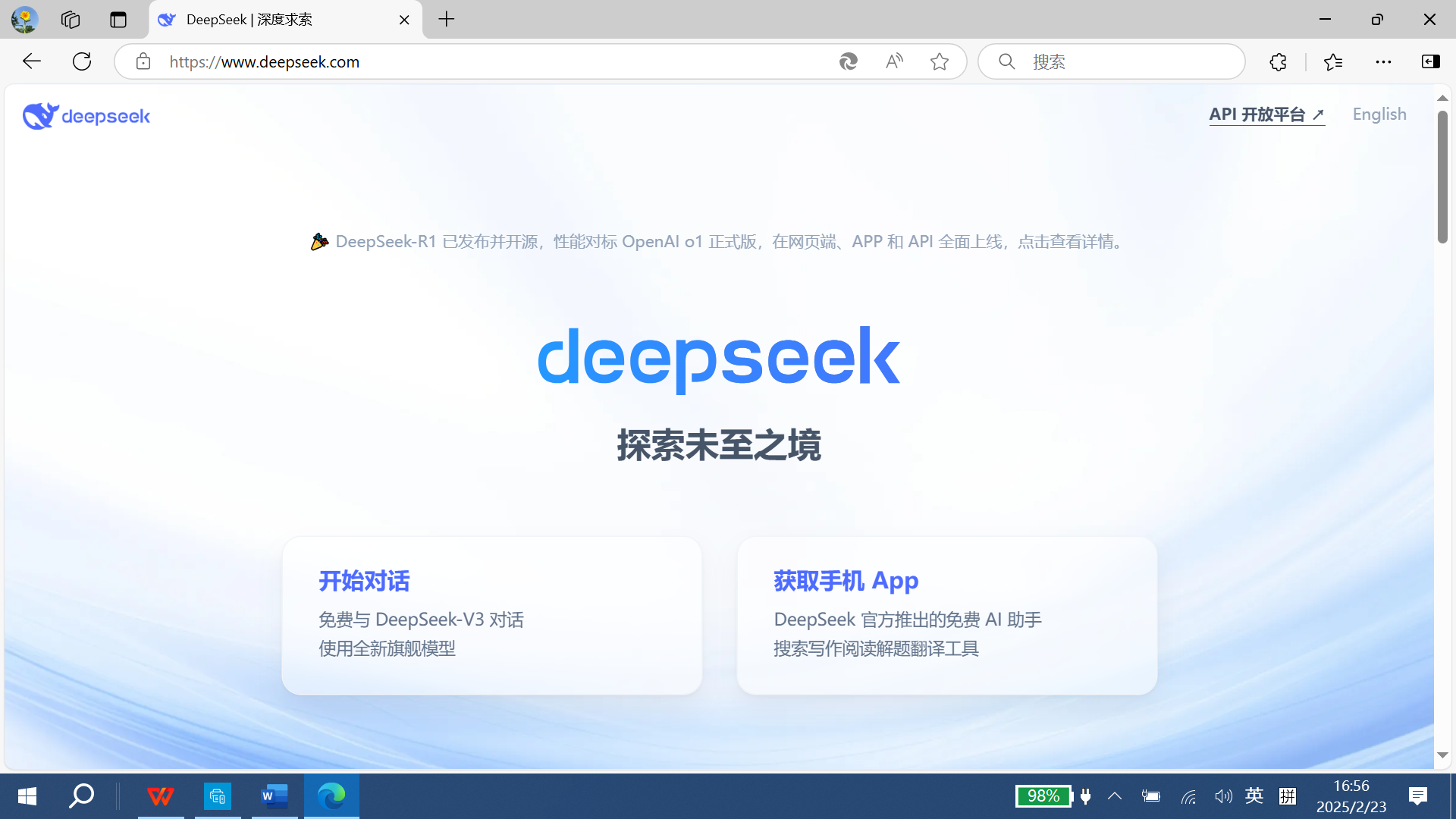
Task: Click 搜索写作阅读解题翻译工具 description
Action: pos(876,648)
